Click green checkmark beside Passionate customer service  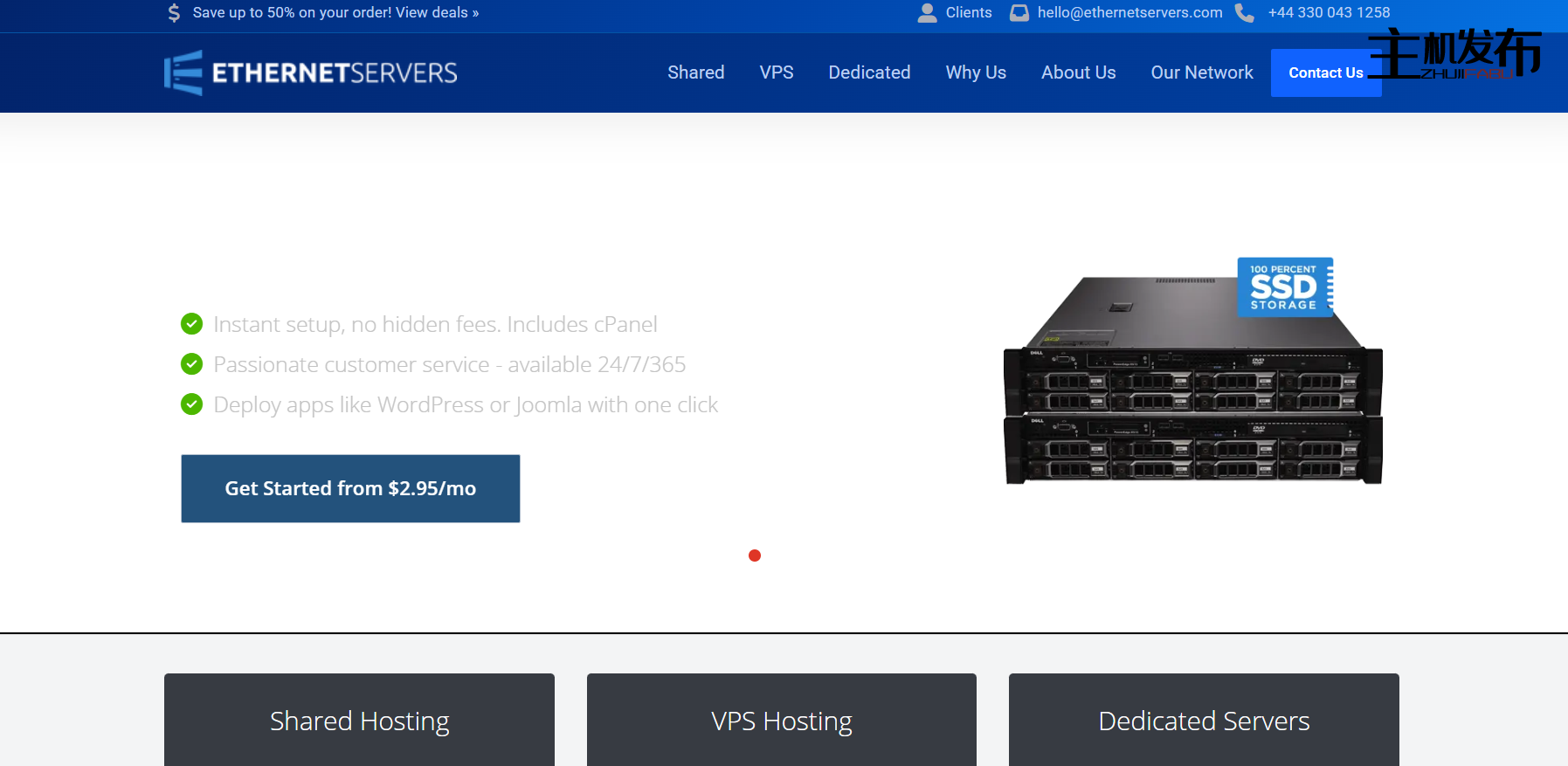(x=191, y=364)
